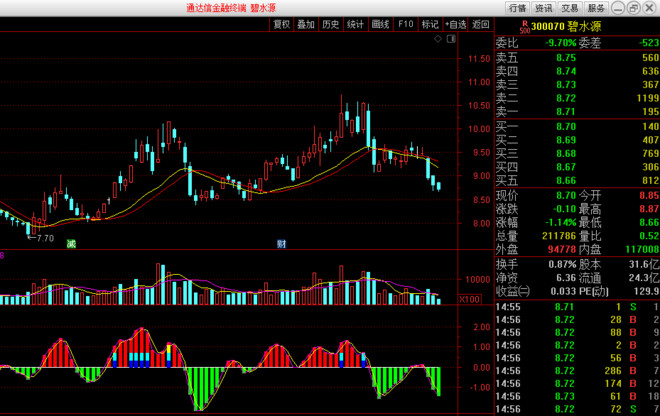
Task: Select the 画线 drawing tool
Action: click(x=380, y=24)
